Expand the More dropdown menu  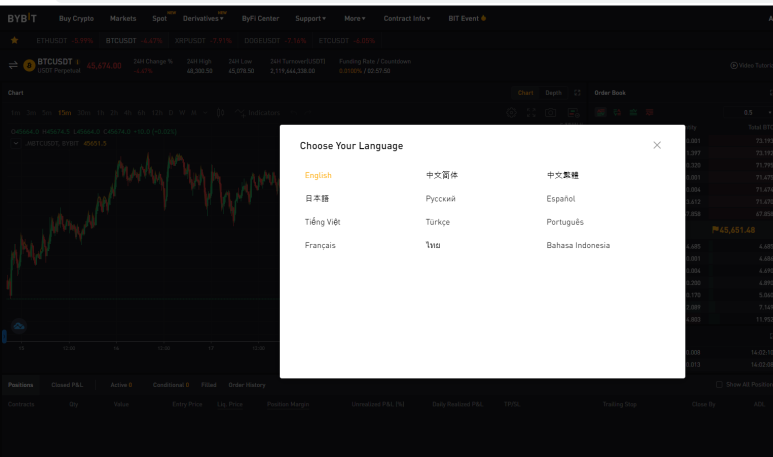point(355,18)
